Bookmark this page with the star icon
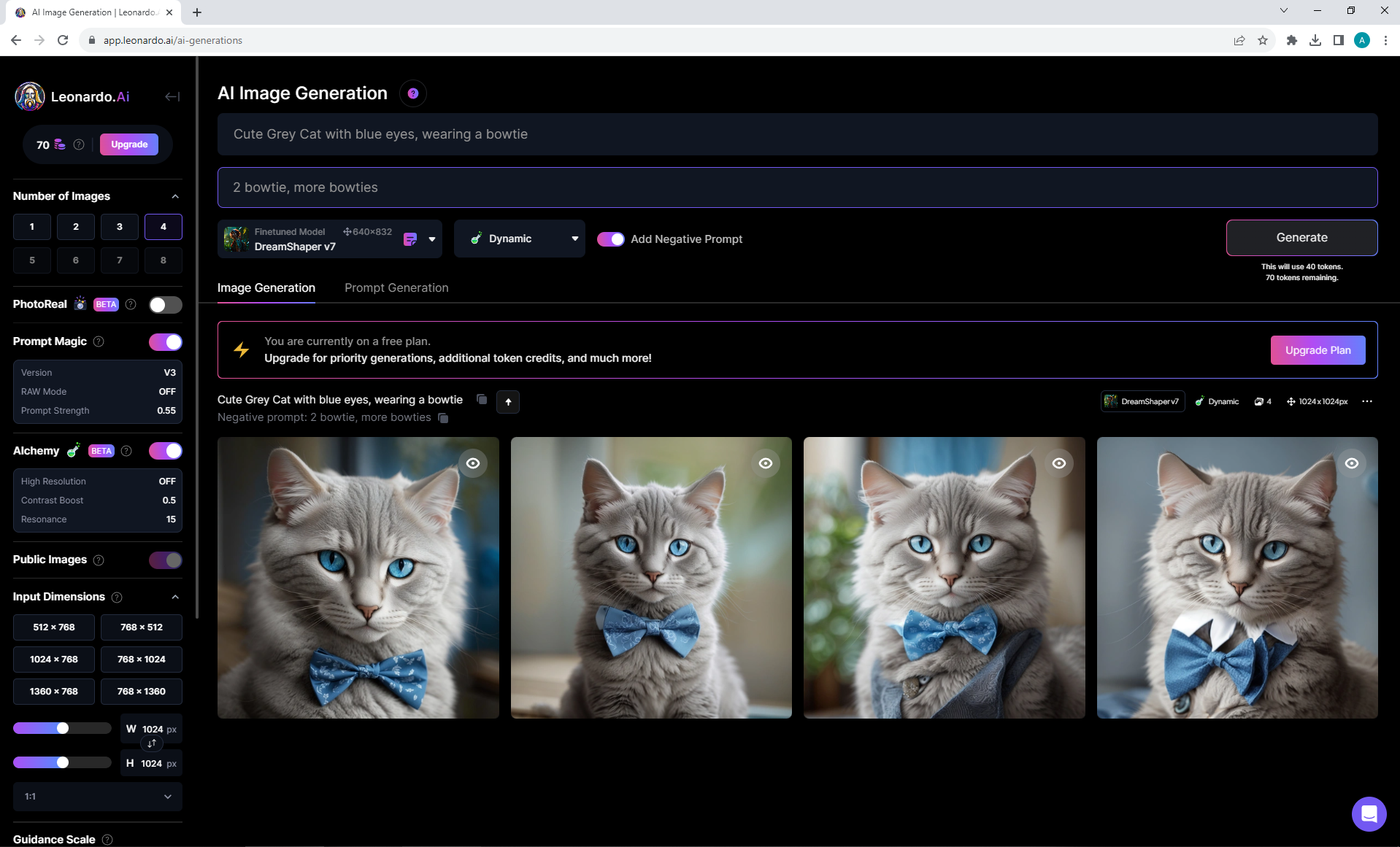Image resolution: width=1400 pixels, height=847 pixels. pos(1263,41)
